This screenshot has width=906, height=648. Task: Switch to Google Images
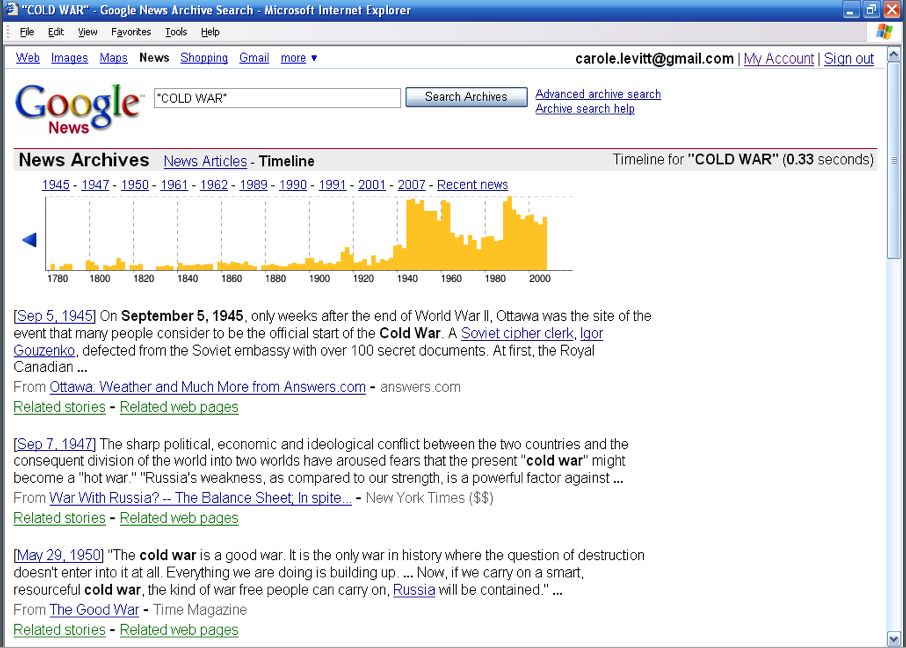click(69, 58)
